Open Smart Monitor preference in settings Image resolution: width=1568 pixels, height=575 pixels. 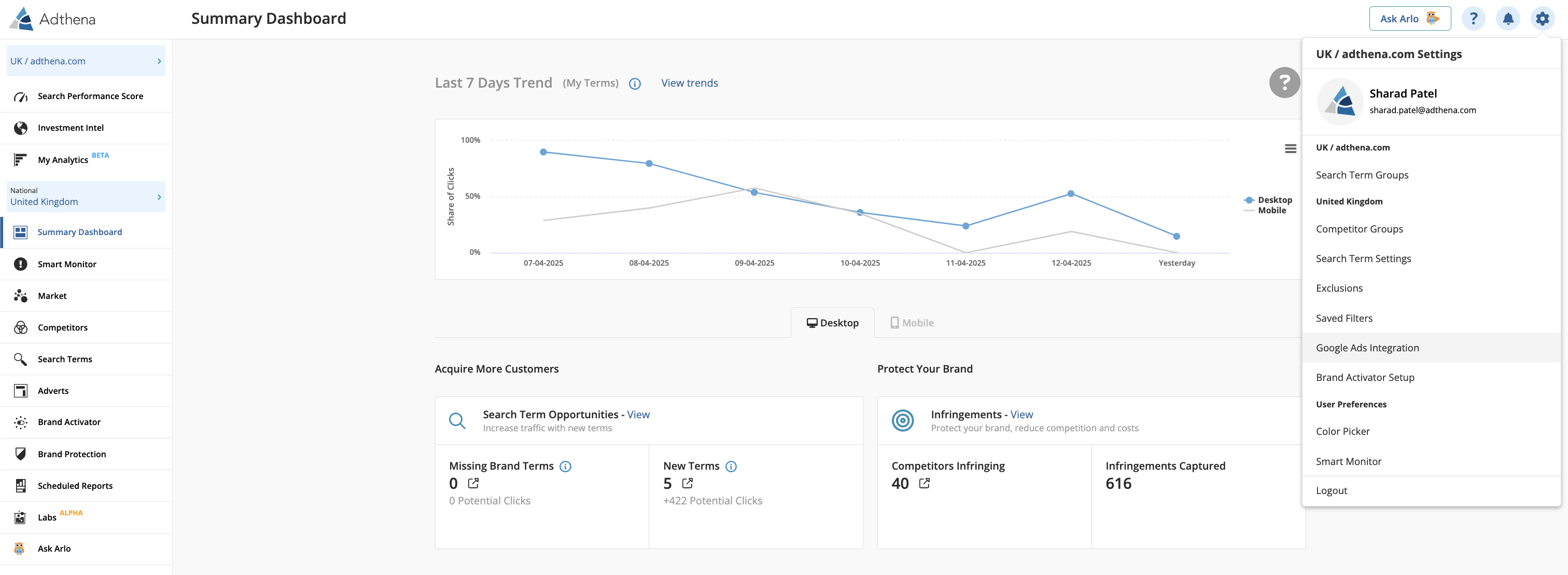pyautogui.click(x=1431, y=461)
